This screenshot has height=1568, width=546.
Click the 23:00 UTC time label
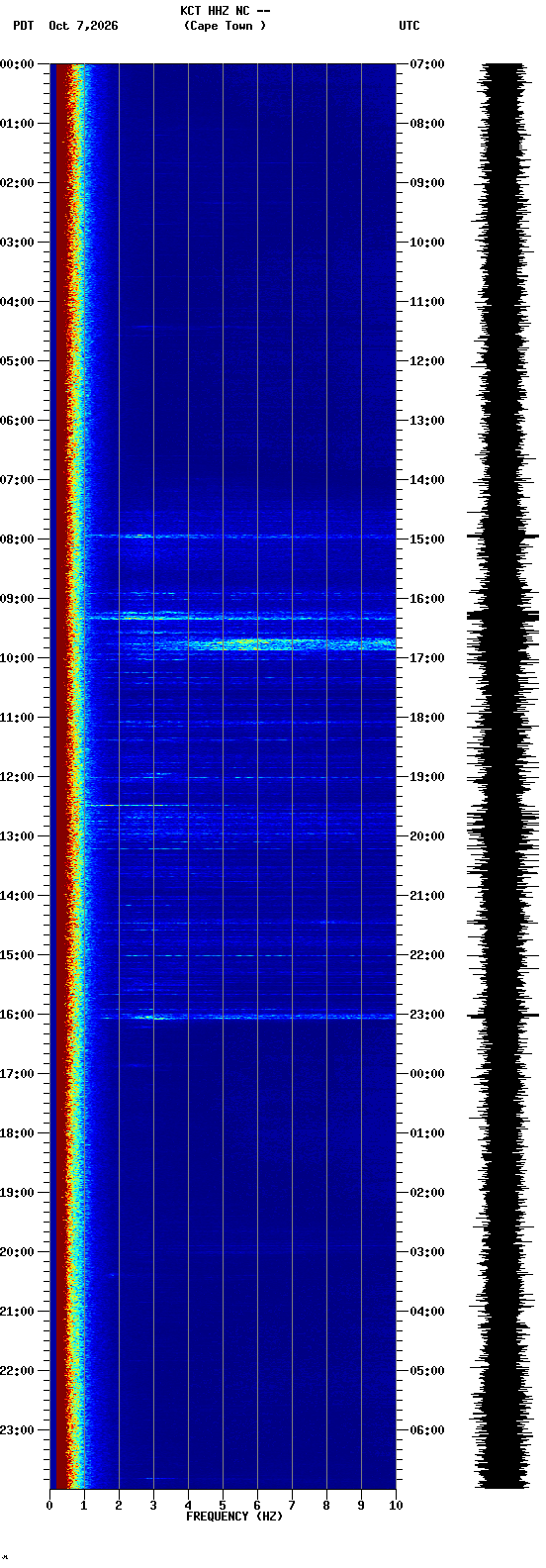click(x=427, y=1015)
